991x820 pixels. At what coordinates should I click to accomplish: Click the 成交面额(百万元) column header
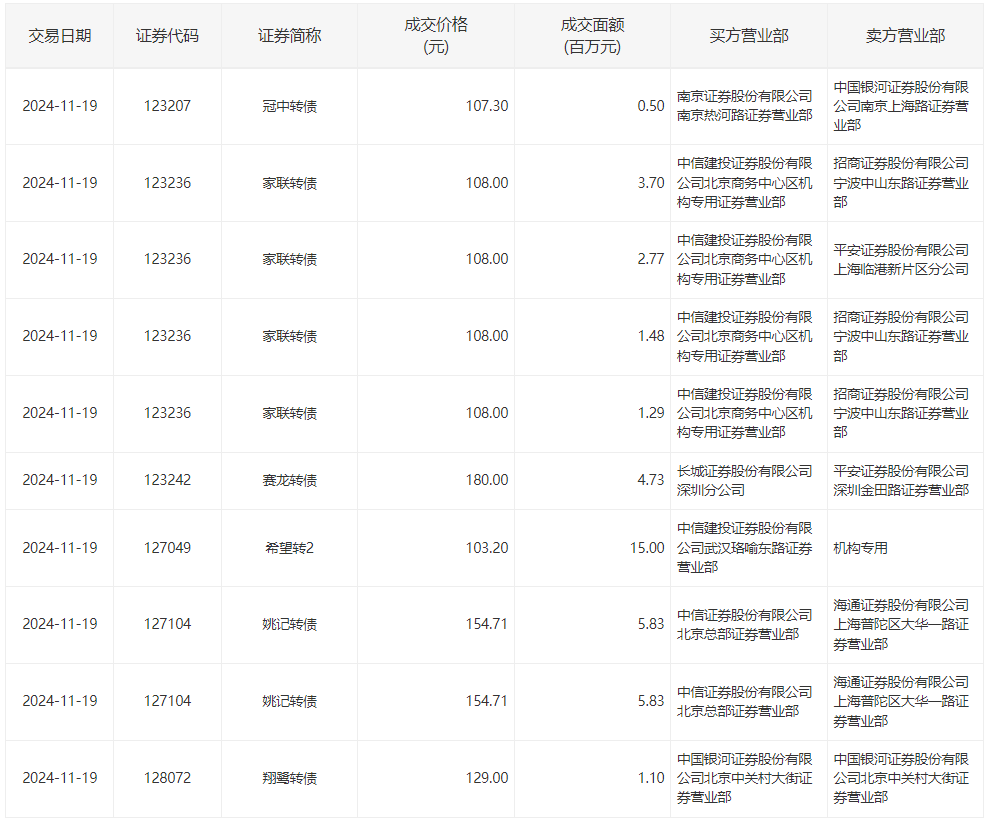(x=592, y=36)
